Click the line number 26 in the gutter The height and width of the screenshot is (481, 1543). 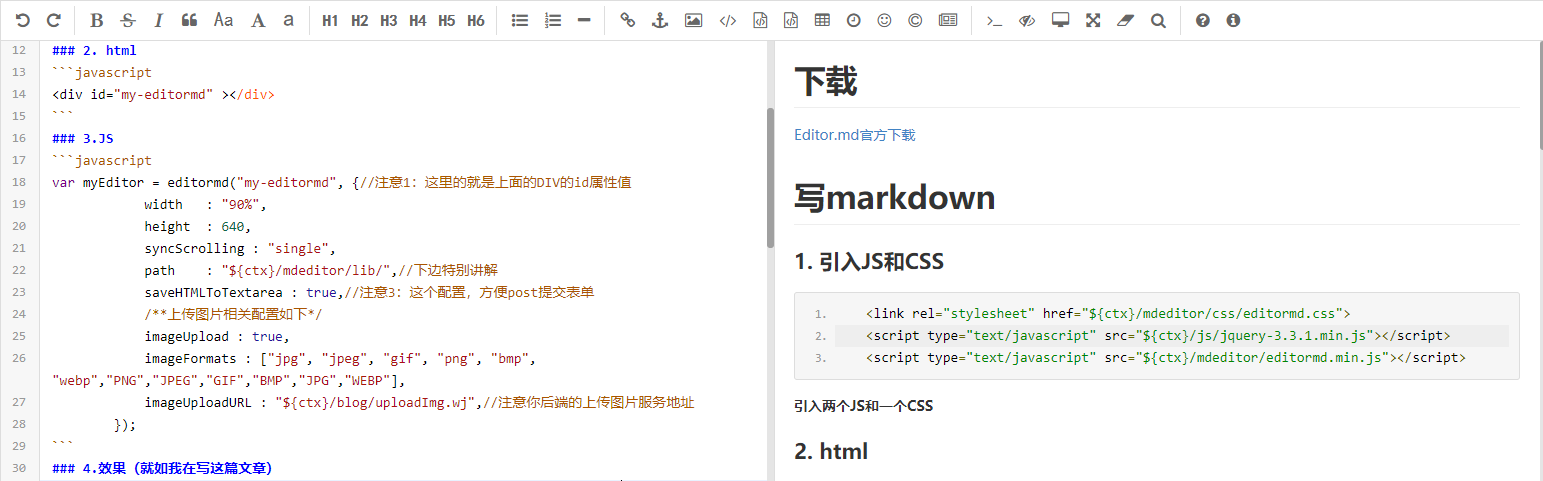pos(19,358)
